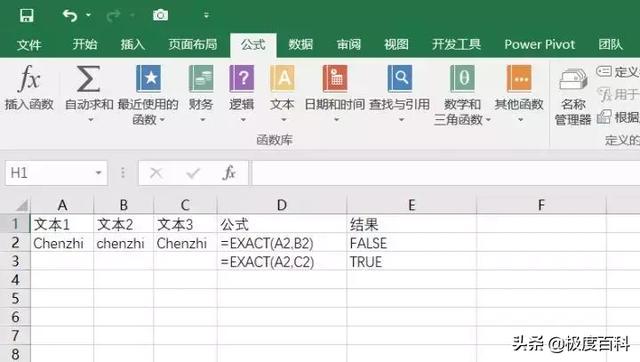This screenshot has width=640, height=362.
Task: Expand the 自动求和 dropdown arrow
Action: tap(91, 120)
